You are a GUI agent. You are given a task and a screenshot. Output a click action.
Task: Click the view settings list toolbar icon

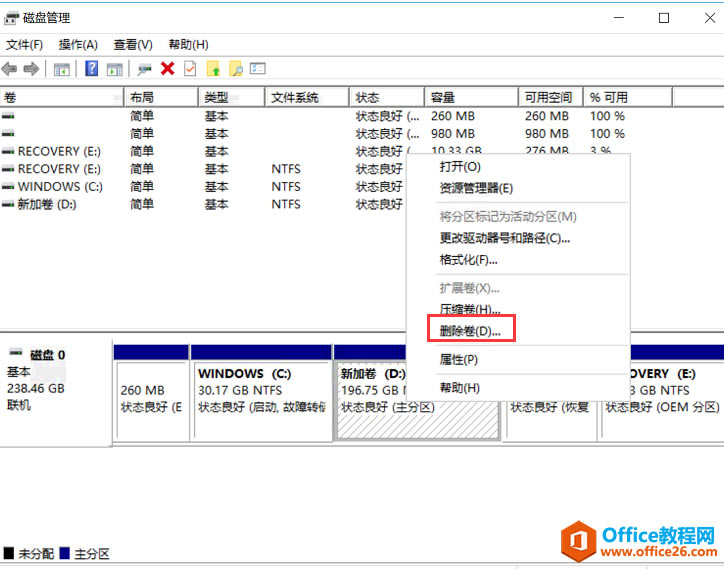pos(257,69)
